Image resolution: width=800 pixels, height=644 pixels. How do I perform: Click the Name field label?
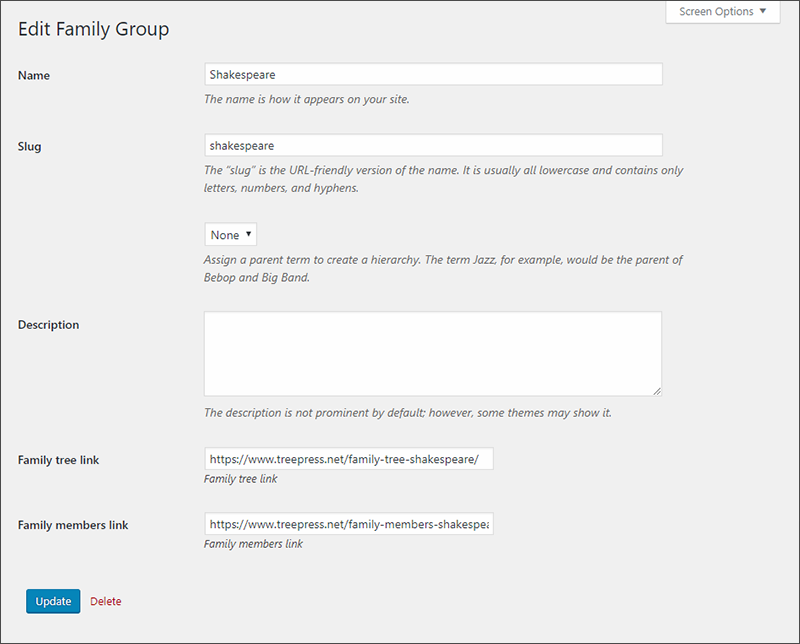tap(34, 76)
